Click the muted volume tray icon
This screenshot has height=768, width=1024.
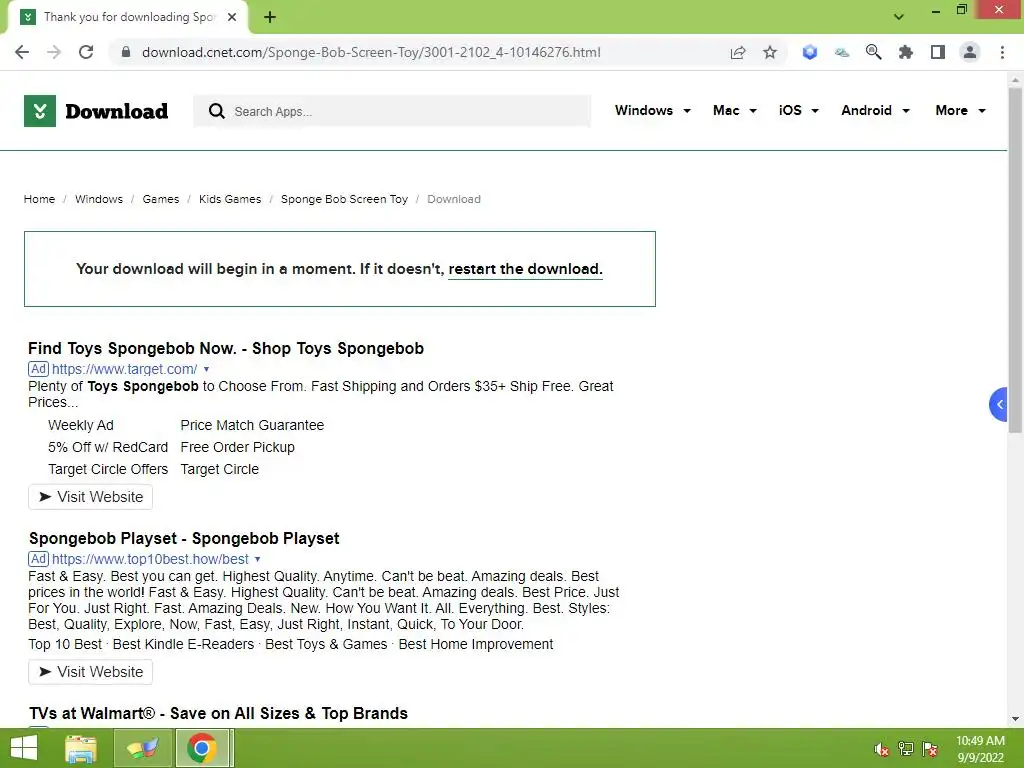point(882,749)
